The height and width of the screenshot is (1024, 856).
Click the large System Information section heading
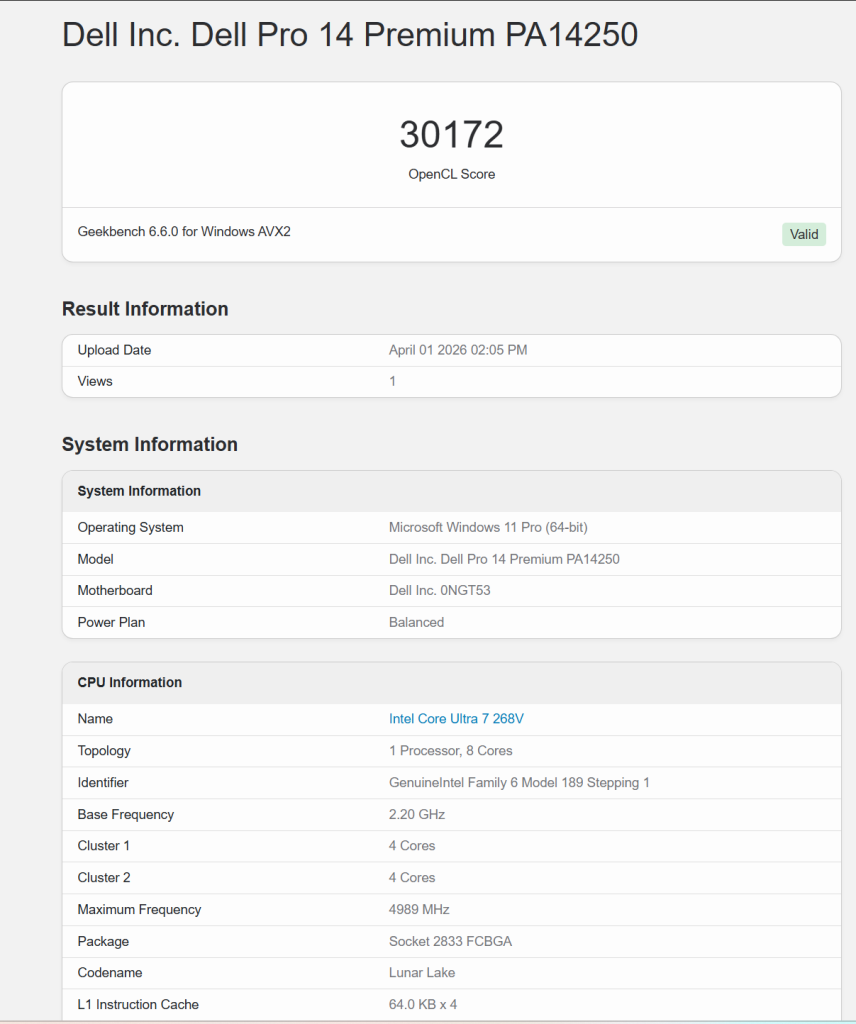click(150, 444)
